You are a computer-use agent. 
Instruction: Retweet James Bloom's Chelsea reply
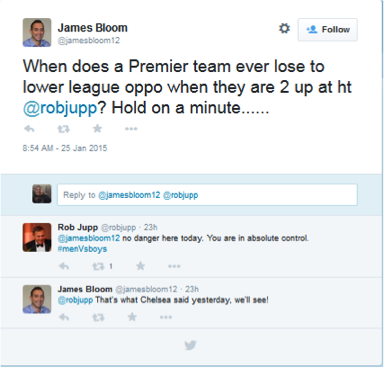pos(98,317)
